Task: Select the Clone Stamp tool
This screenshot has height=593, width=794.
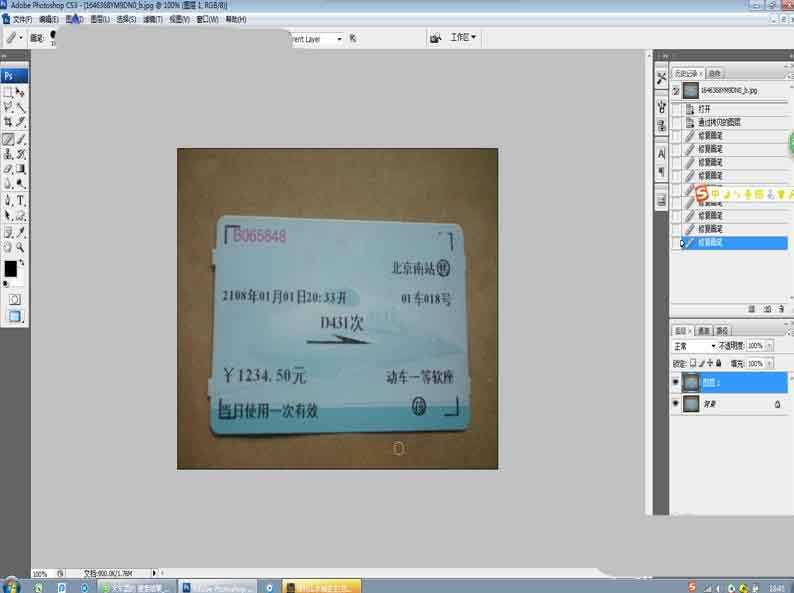Action: [x=8, y=154]
